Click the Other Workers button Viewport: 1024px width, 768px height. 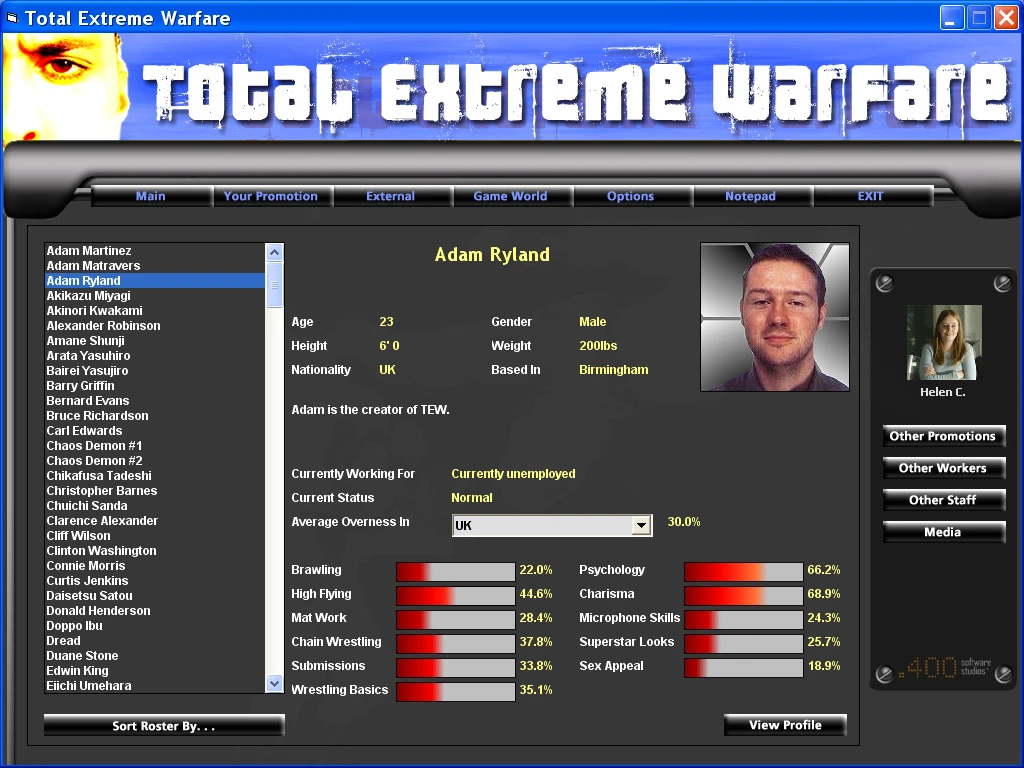point(943,468)
